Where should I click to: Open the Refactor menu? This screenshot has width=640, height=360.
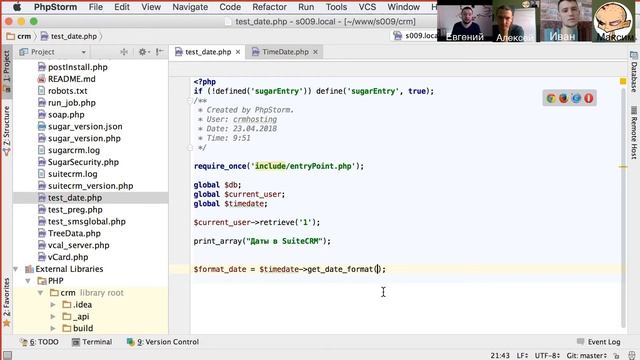[269, 7]
